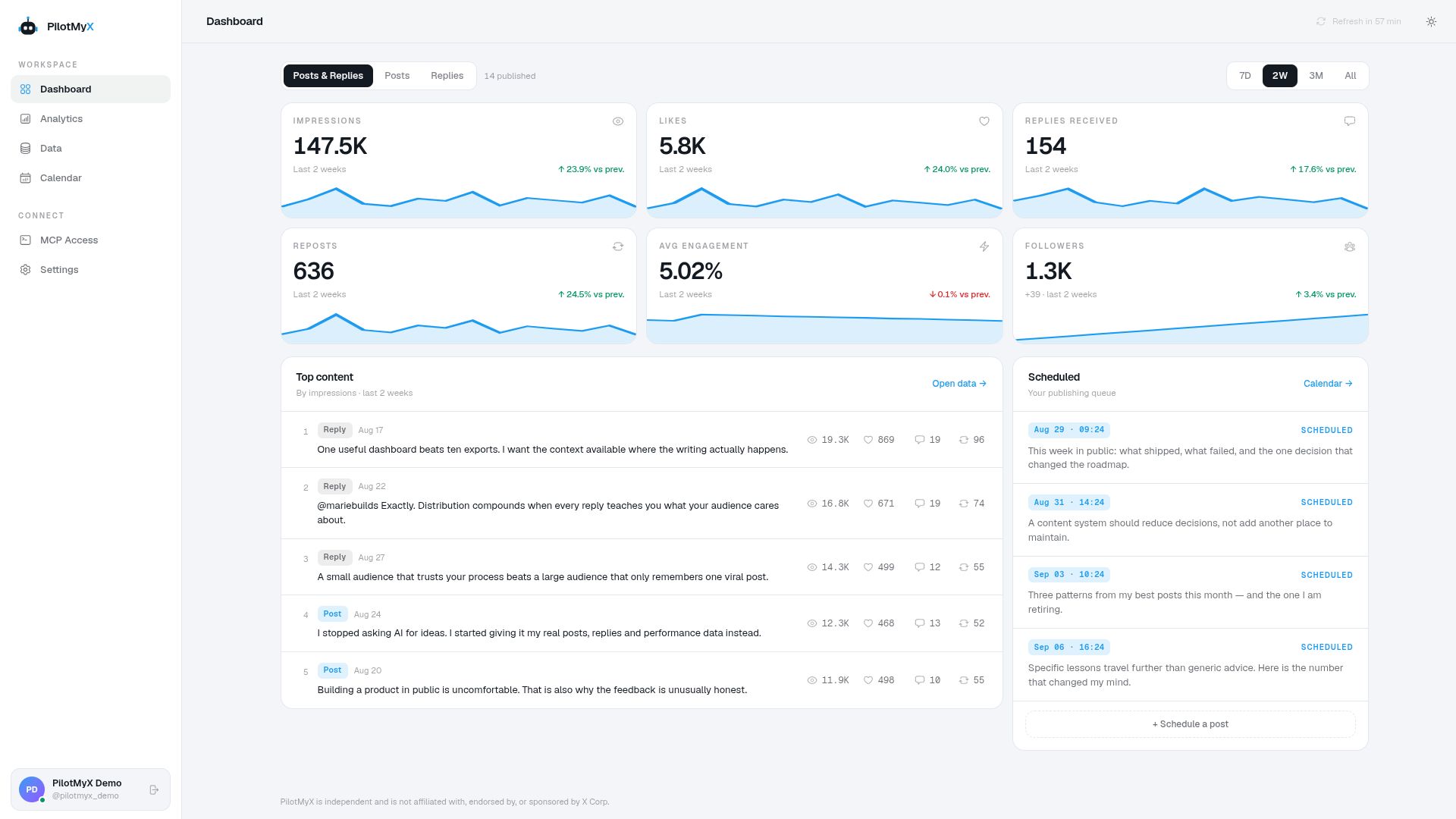Image resolution: width=1456 pixels, height=819 pixels.
Task: Click the Open data link
Action: coord(959,384)
